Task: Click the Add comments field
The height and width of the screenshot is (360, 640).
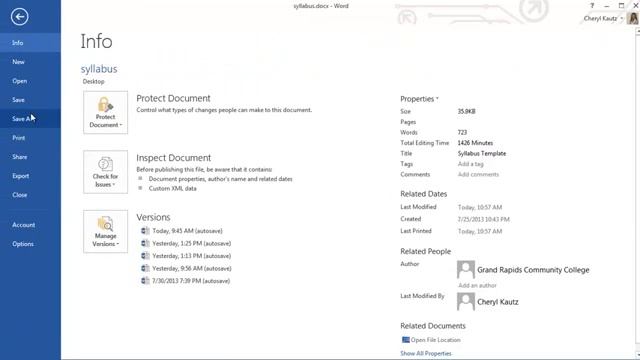Action: (x=478, y=174)
